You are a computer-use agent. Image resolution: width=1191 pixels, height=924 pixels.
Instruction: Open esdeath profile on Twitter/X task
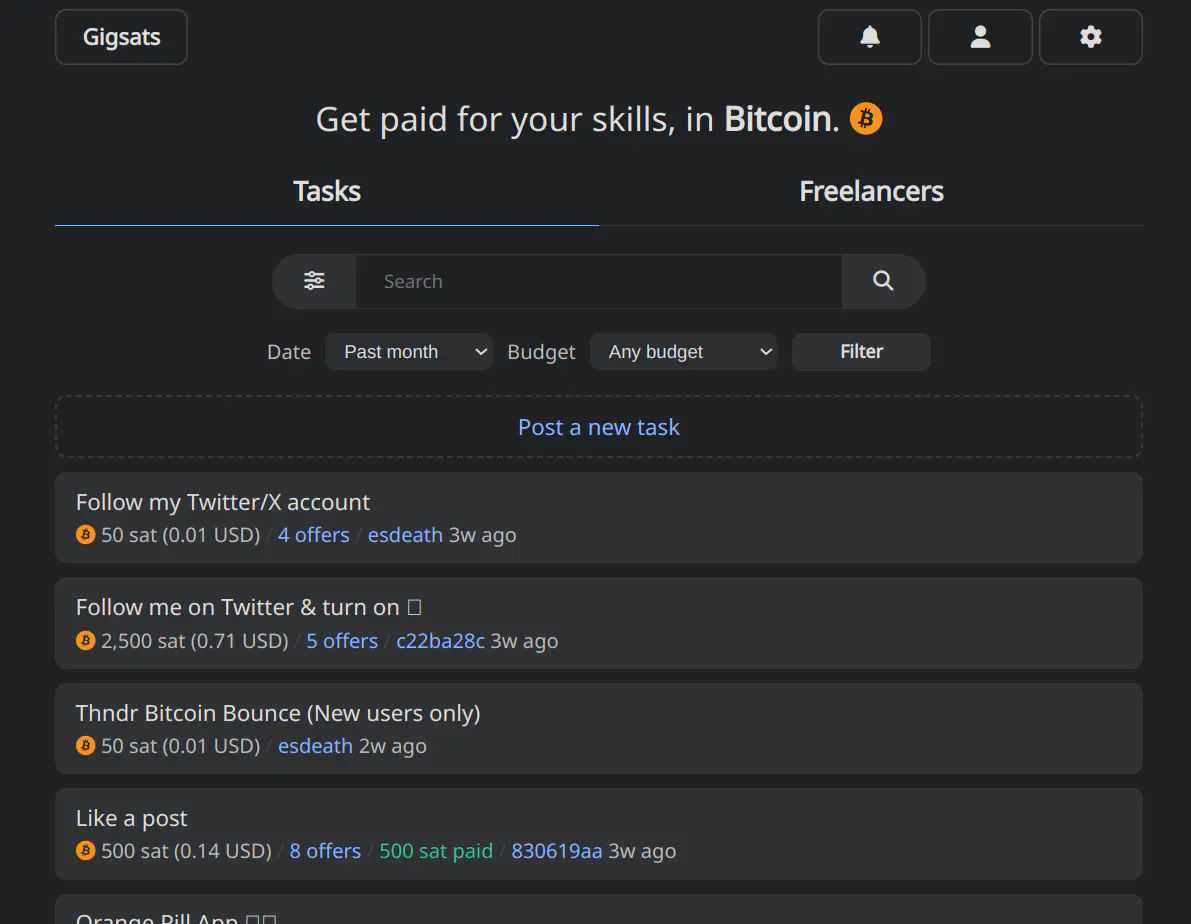point(405,535)
